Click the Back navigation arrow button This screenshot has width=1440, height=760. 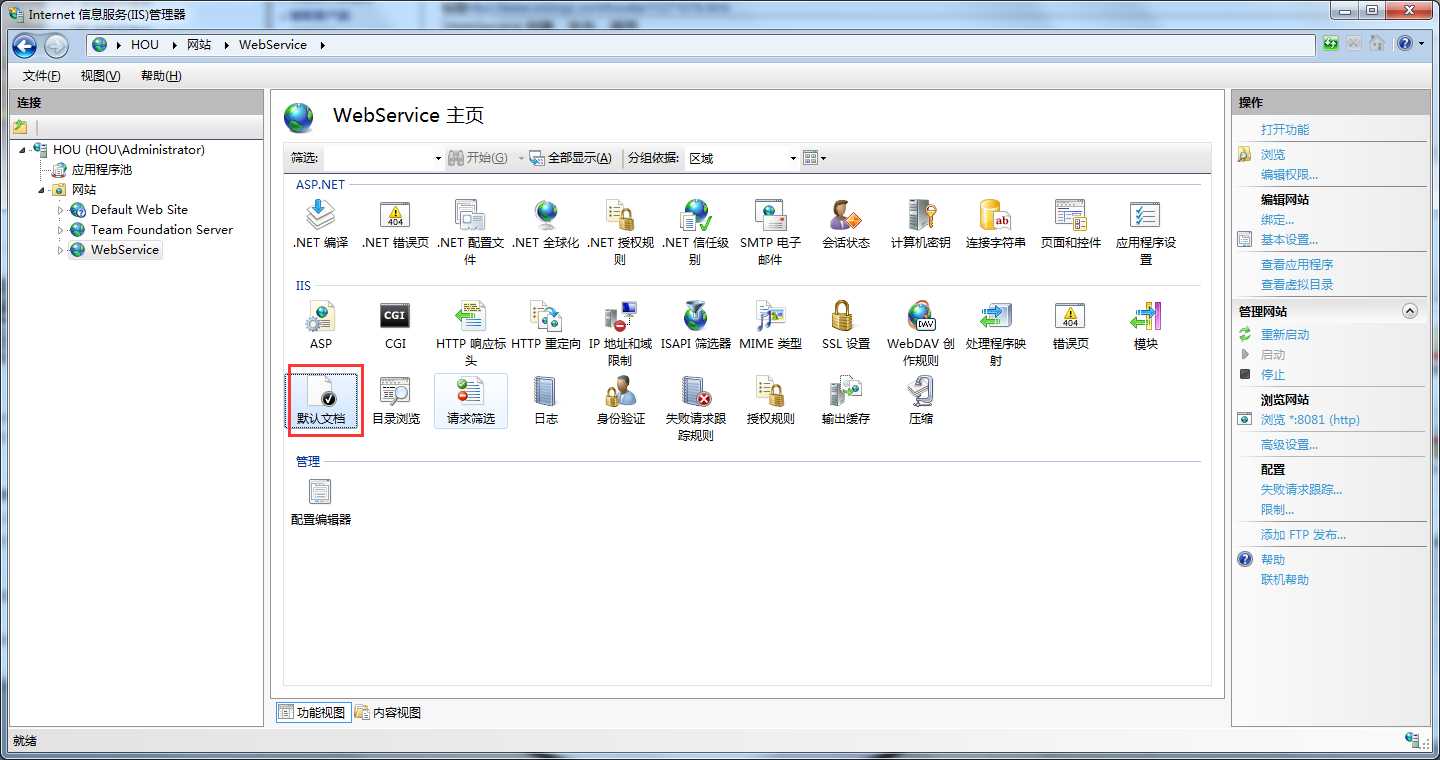(25, 45)
